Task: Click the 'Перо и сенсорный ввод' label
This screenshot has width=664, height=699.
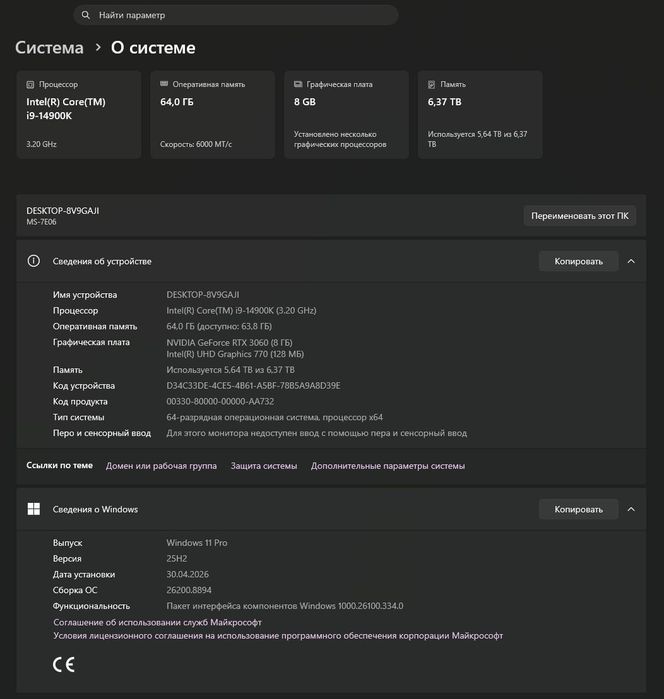Action: tap(102, 433)
